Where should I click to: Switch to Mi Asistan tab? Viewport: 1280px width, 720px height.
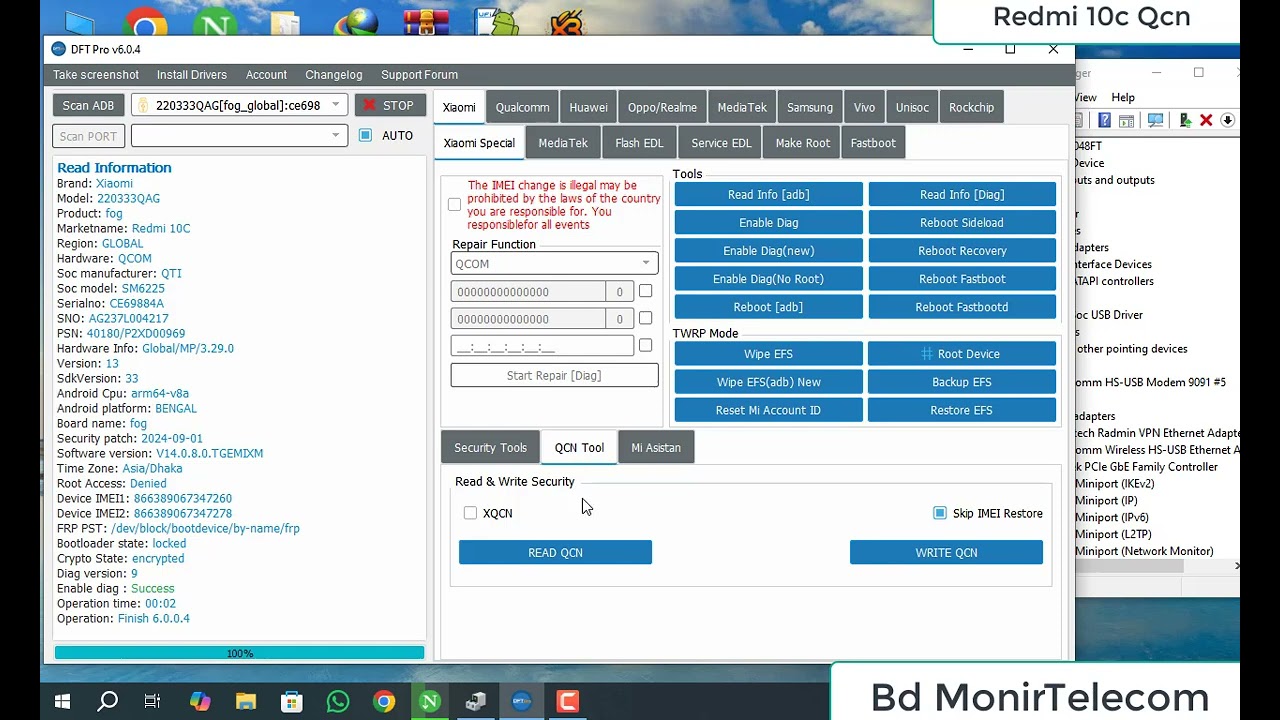point(656,448)
